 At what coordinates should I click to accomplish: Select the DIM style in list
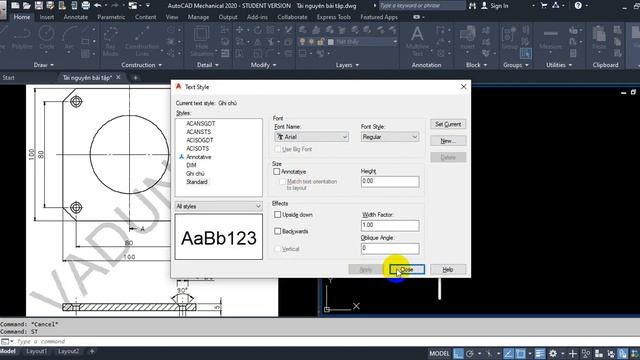click(191, 165)
